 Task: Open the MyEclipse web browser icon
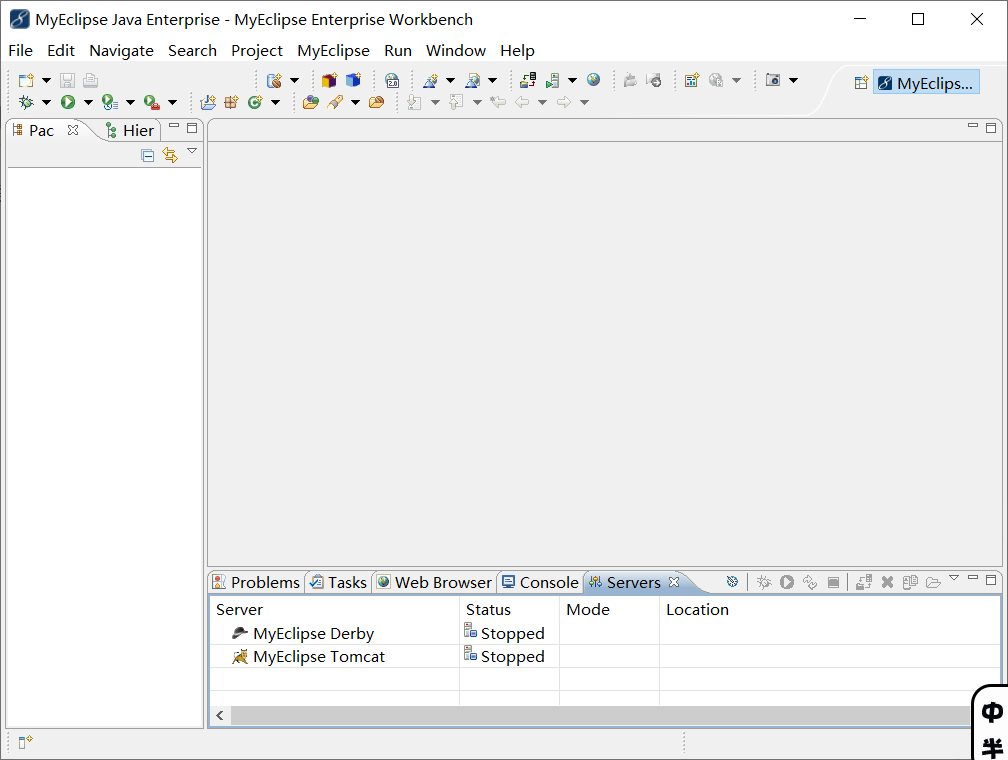pyautogui.click(x=392, y=80)
